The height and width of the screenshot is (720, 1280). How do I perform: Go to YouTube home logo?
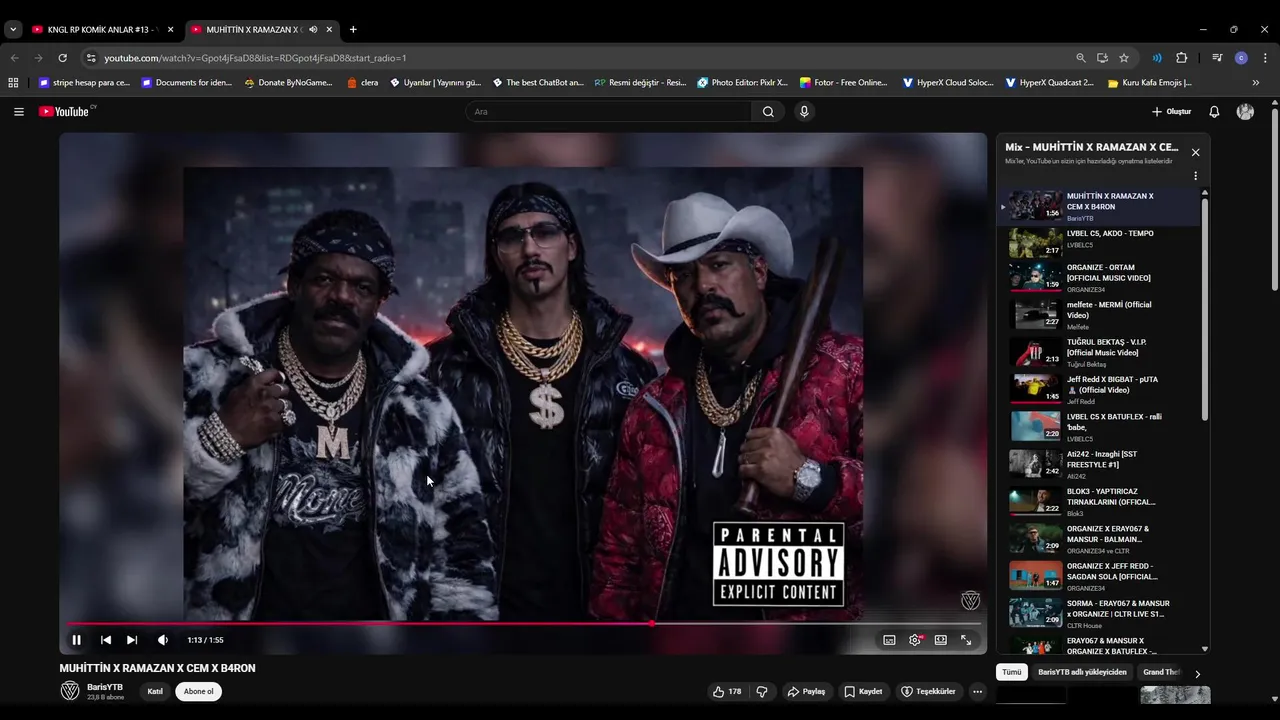tap(66, 112)
